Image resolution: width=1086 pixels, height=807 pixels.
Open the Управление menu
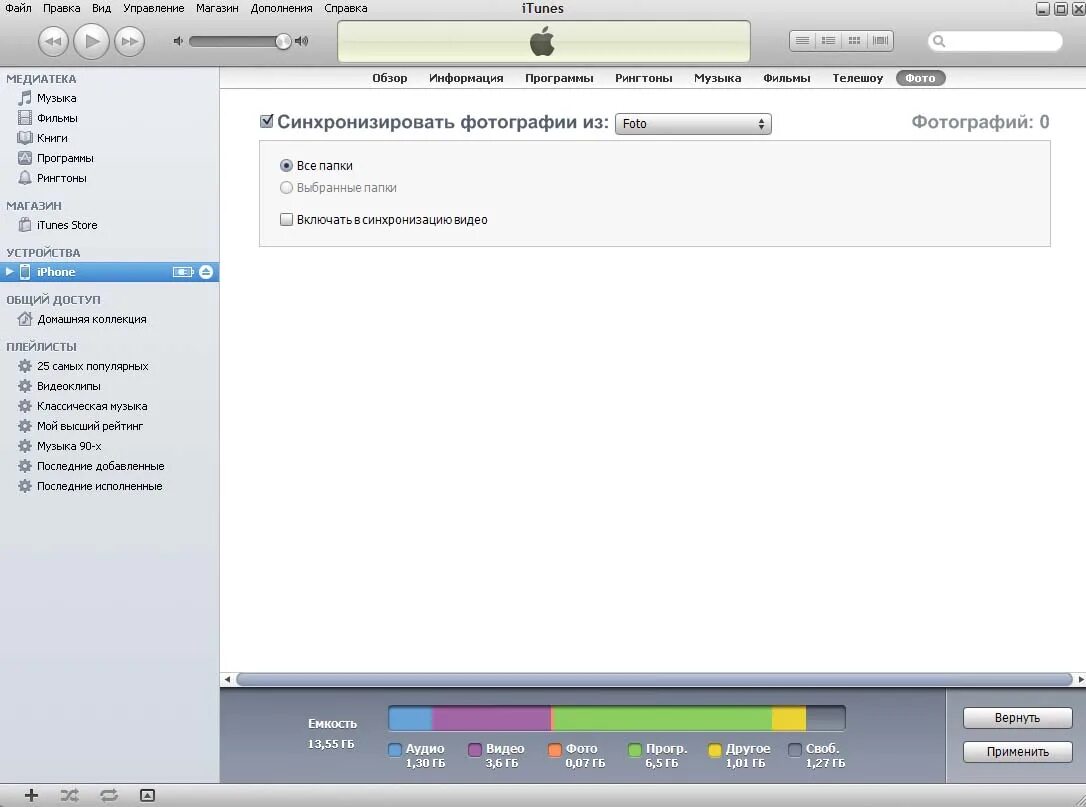pyautogui.click(x=153, y=8)
